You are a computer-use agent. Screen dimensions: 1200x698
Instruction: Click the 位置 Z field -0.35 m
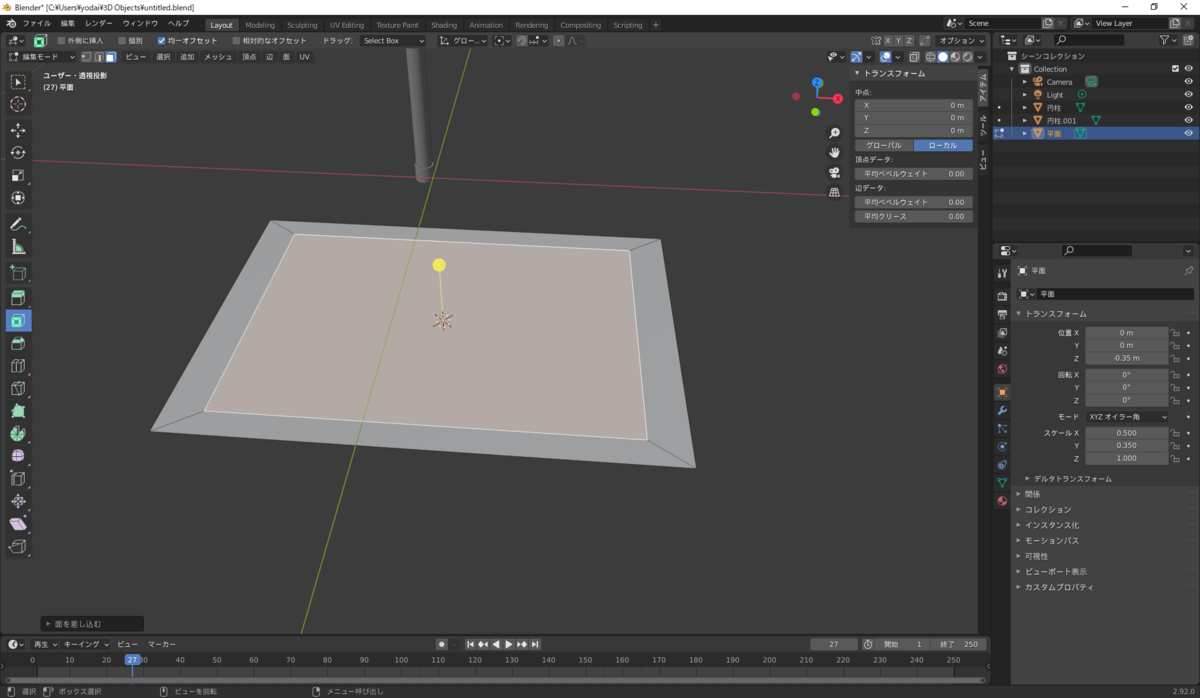click(x=1126, y=358)
